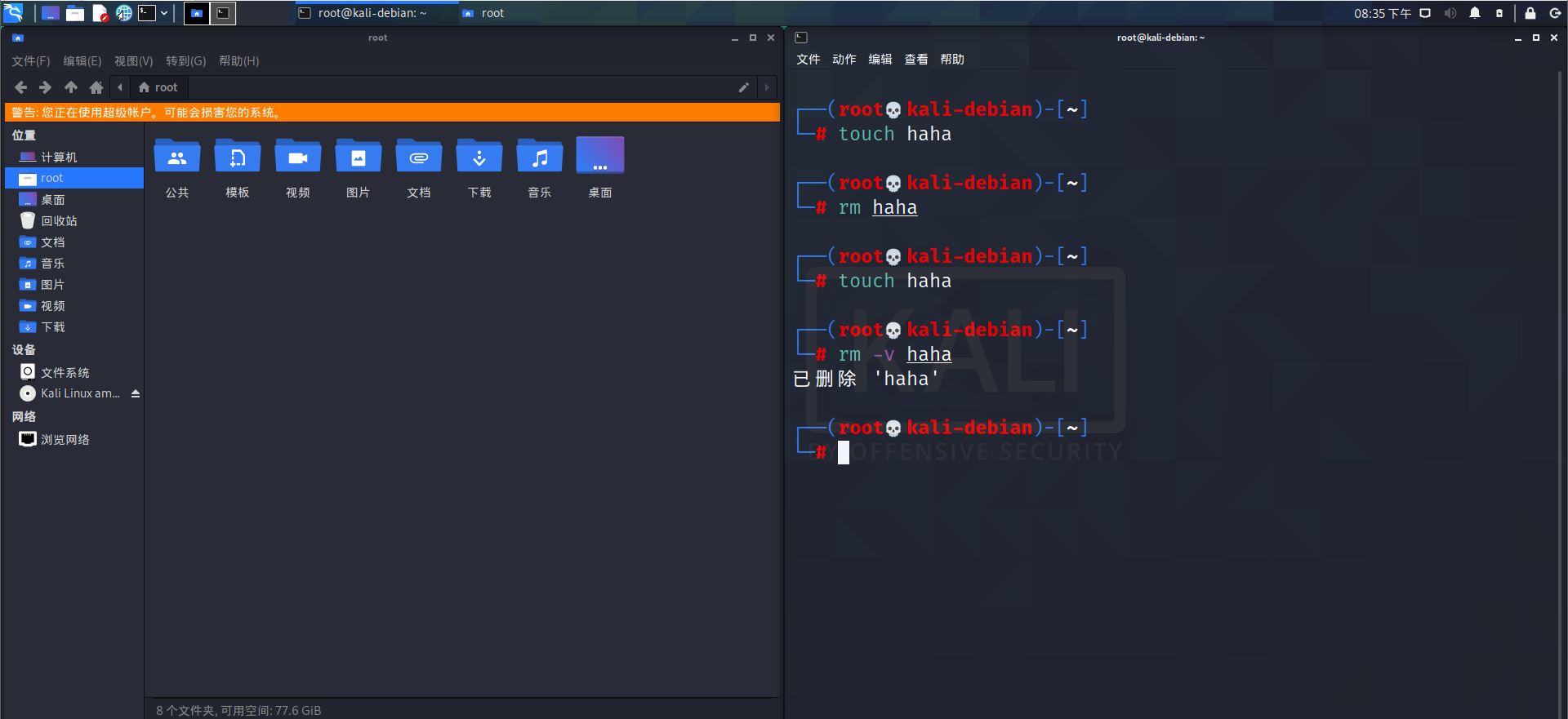1568x719 pixels.
Task: Switch to workspace one in the pager
Action: tap(197, 13)
